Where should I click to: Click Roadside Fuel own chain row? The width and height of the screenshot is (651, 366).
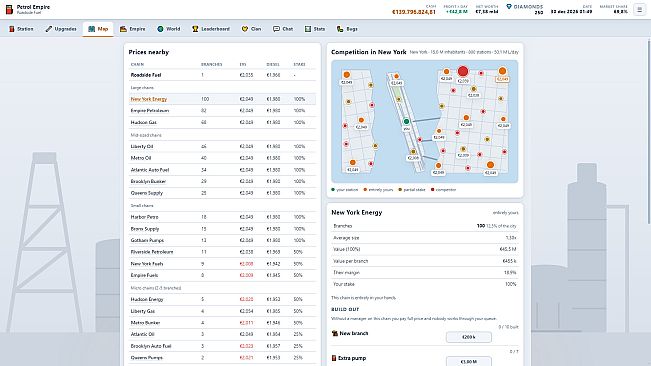pyautogui.click(x=222, y=75)
